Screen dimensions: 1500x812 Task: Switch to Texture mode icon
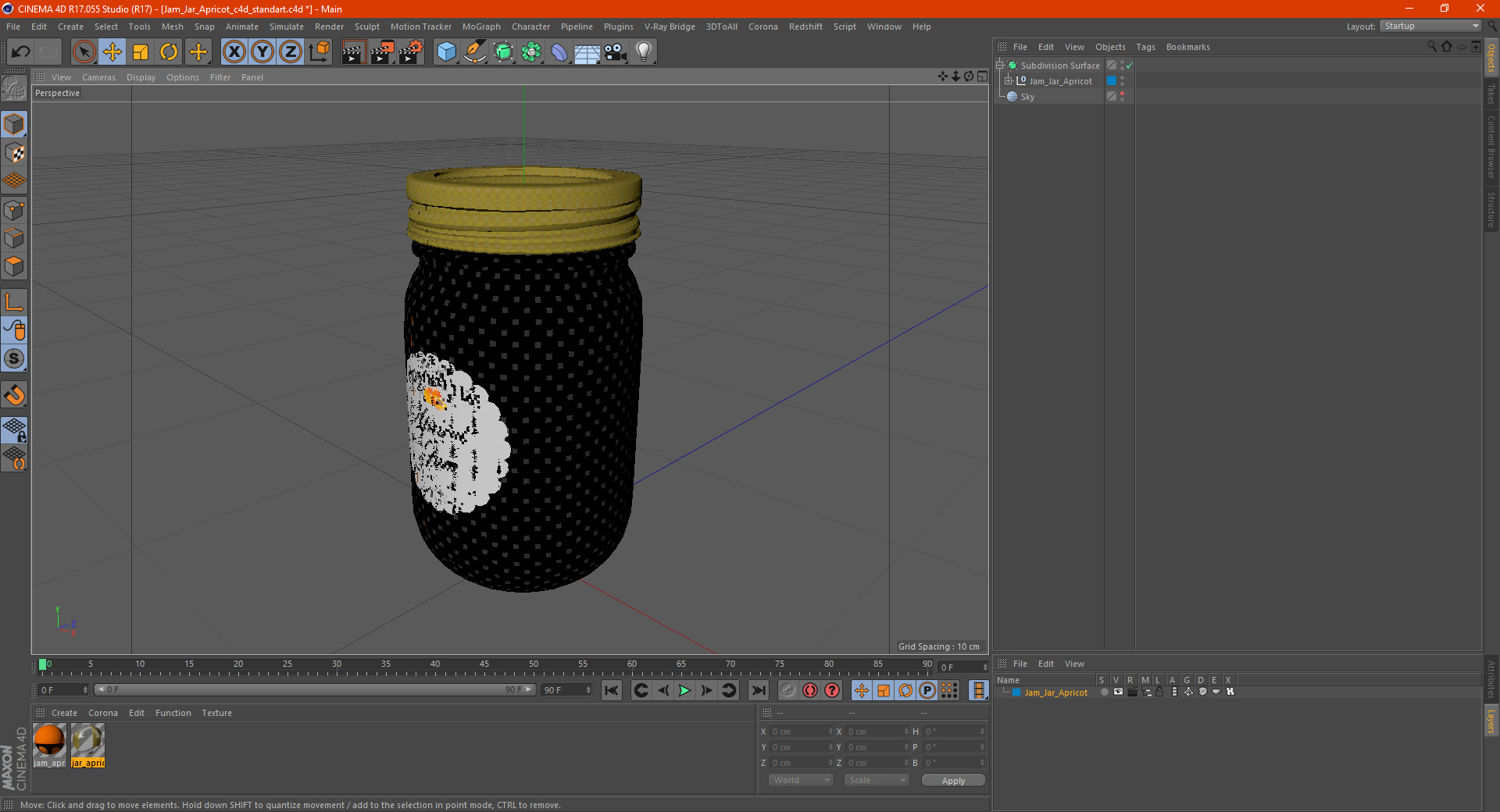pos(14,153)
